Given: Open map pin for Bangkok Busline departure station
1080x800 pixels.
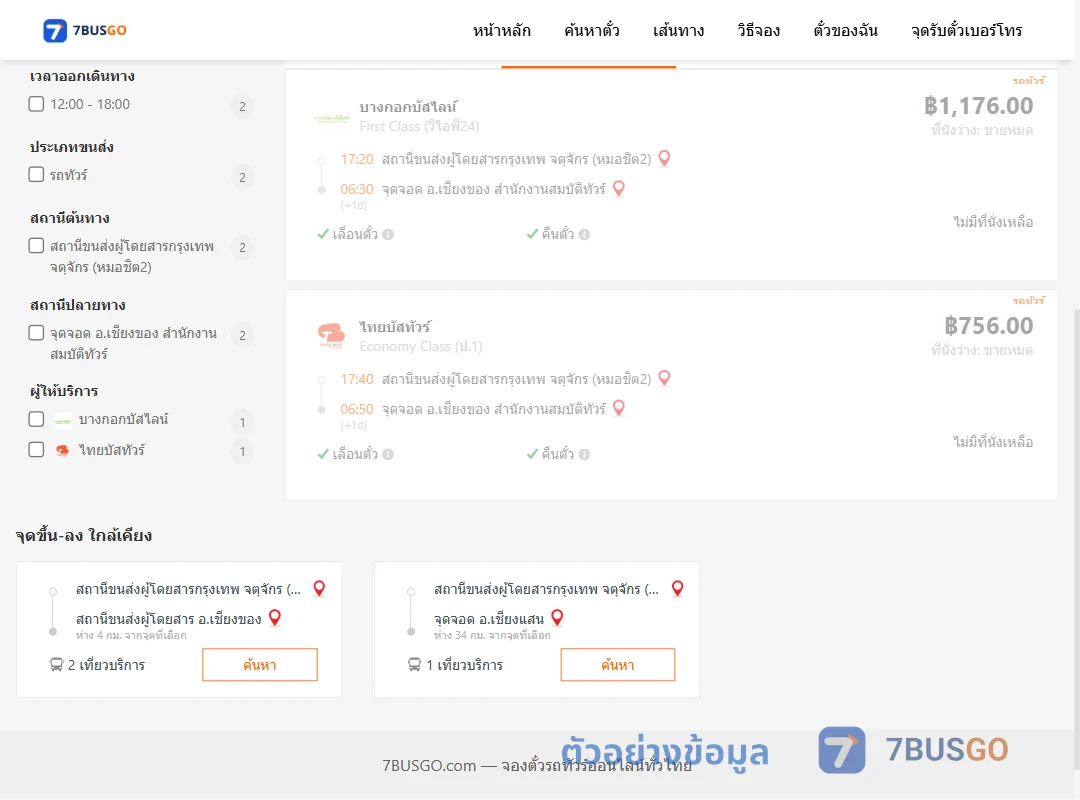Looking at the screenshot, I should point(665,158).
